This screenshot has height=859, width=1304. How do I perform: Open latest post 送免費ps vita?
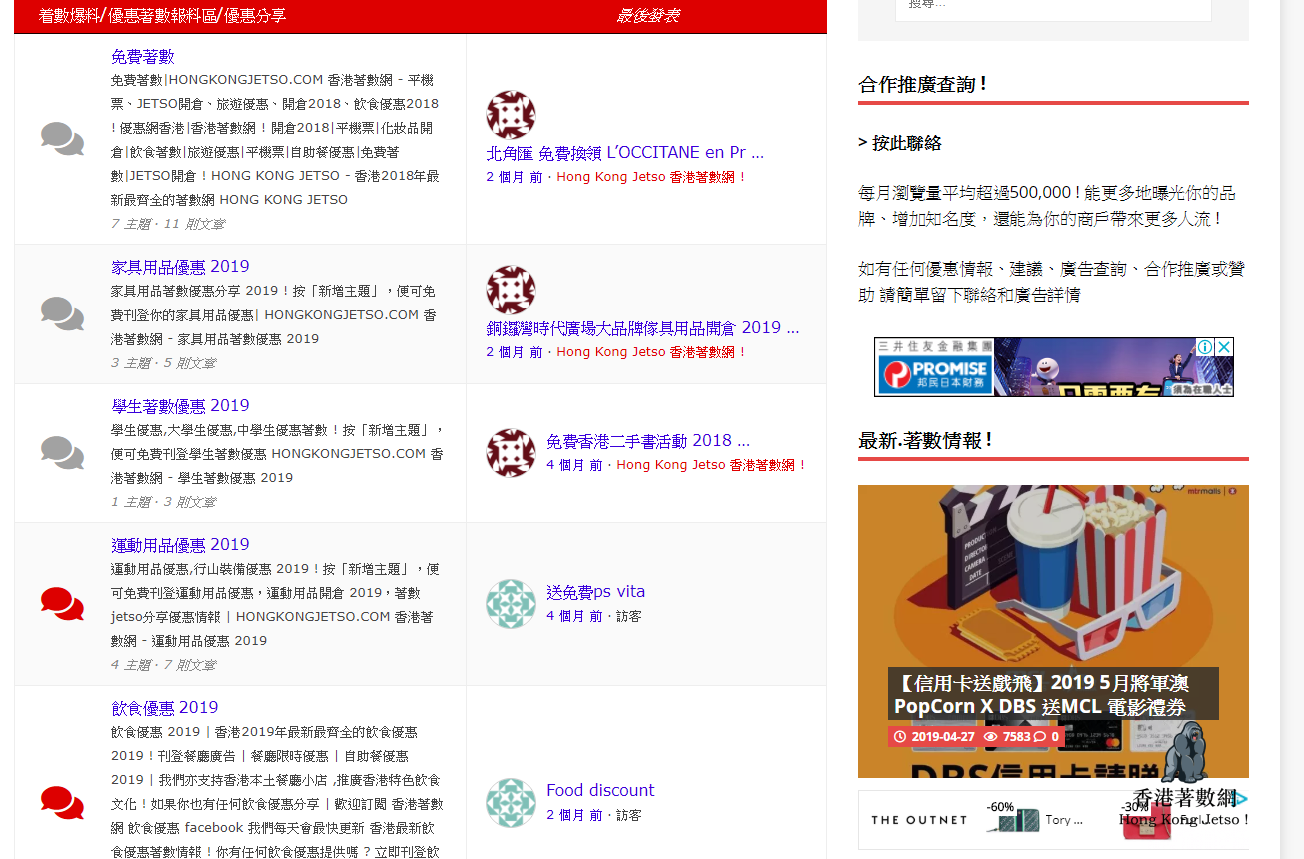(595, 592)
